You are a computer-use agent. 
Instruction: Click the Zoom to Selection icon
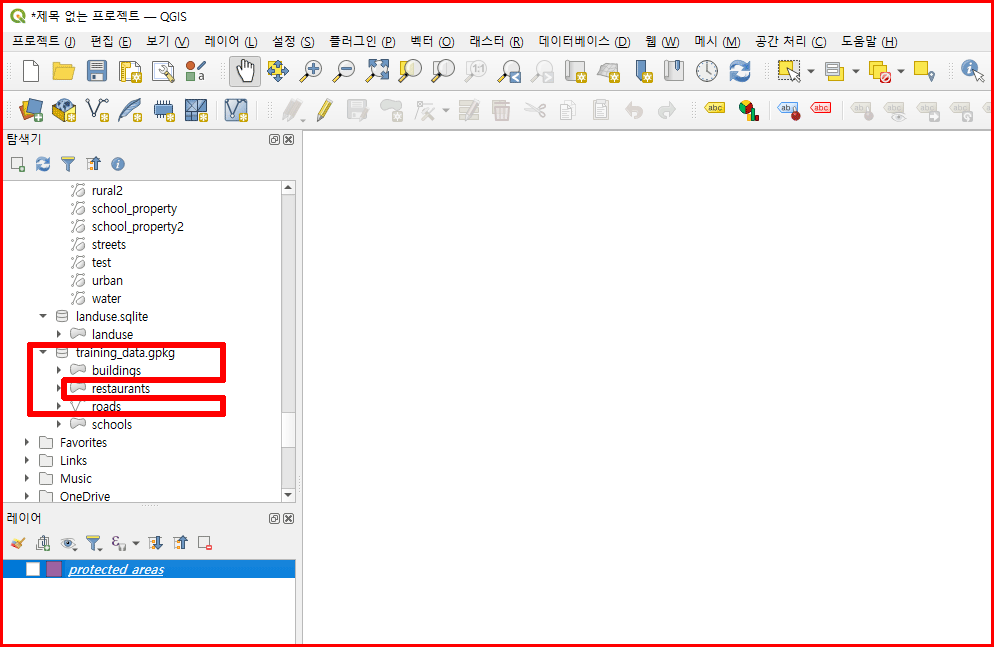[410, 71]
